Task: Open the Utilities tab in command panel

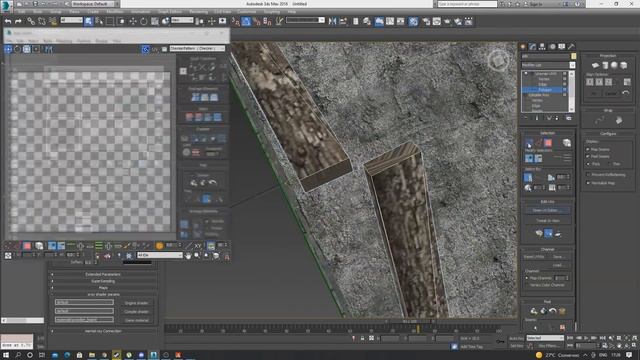Action: (x=571, y=47)
